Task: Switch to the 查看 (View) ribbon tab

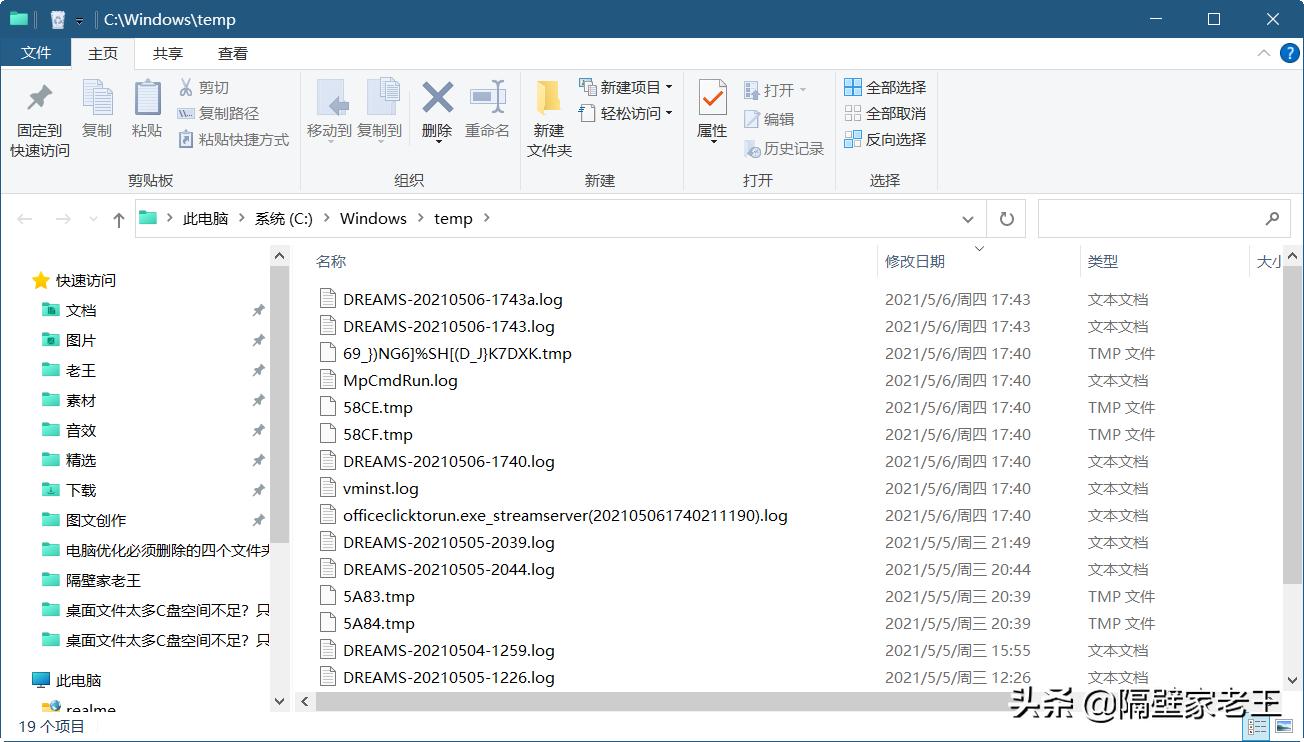Action: 232,53
